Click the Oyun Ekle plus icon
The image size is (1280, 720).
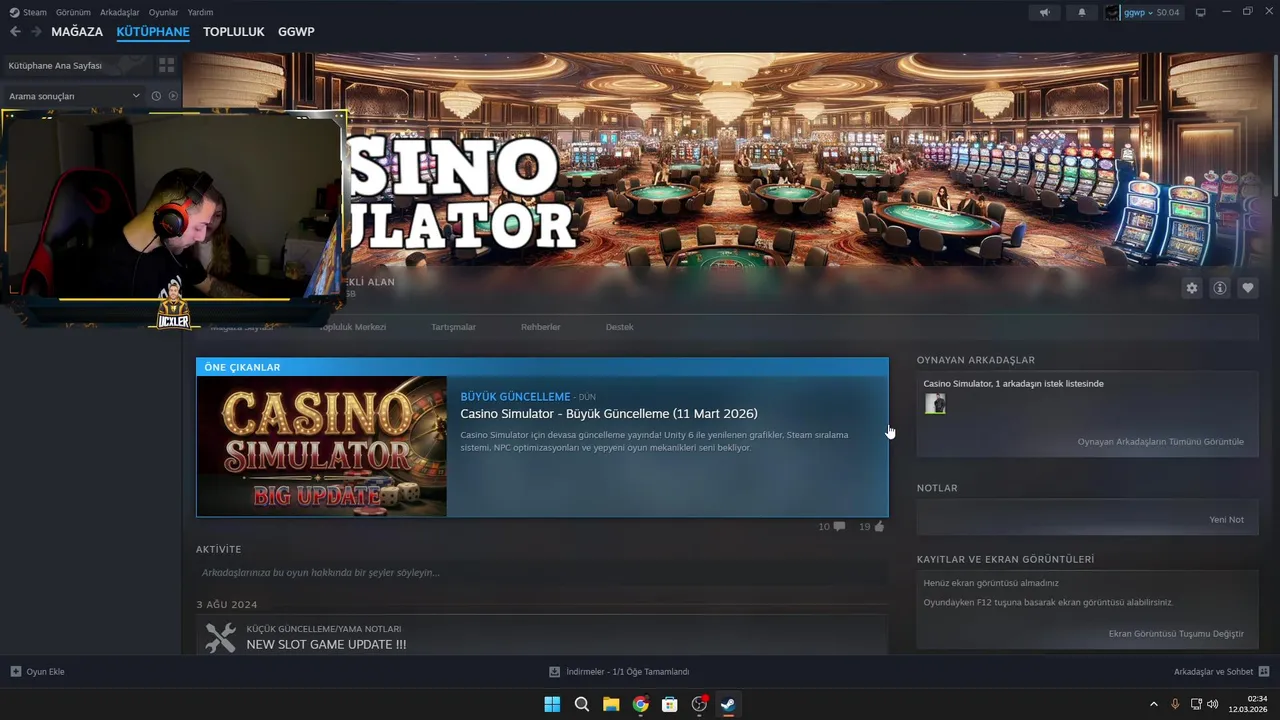click(16, 671)
